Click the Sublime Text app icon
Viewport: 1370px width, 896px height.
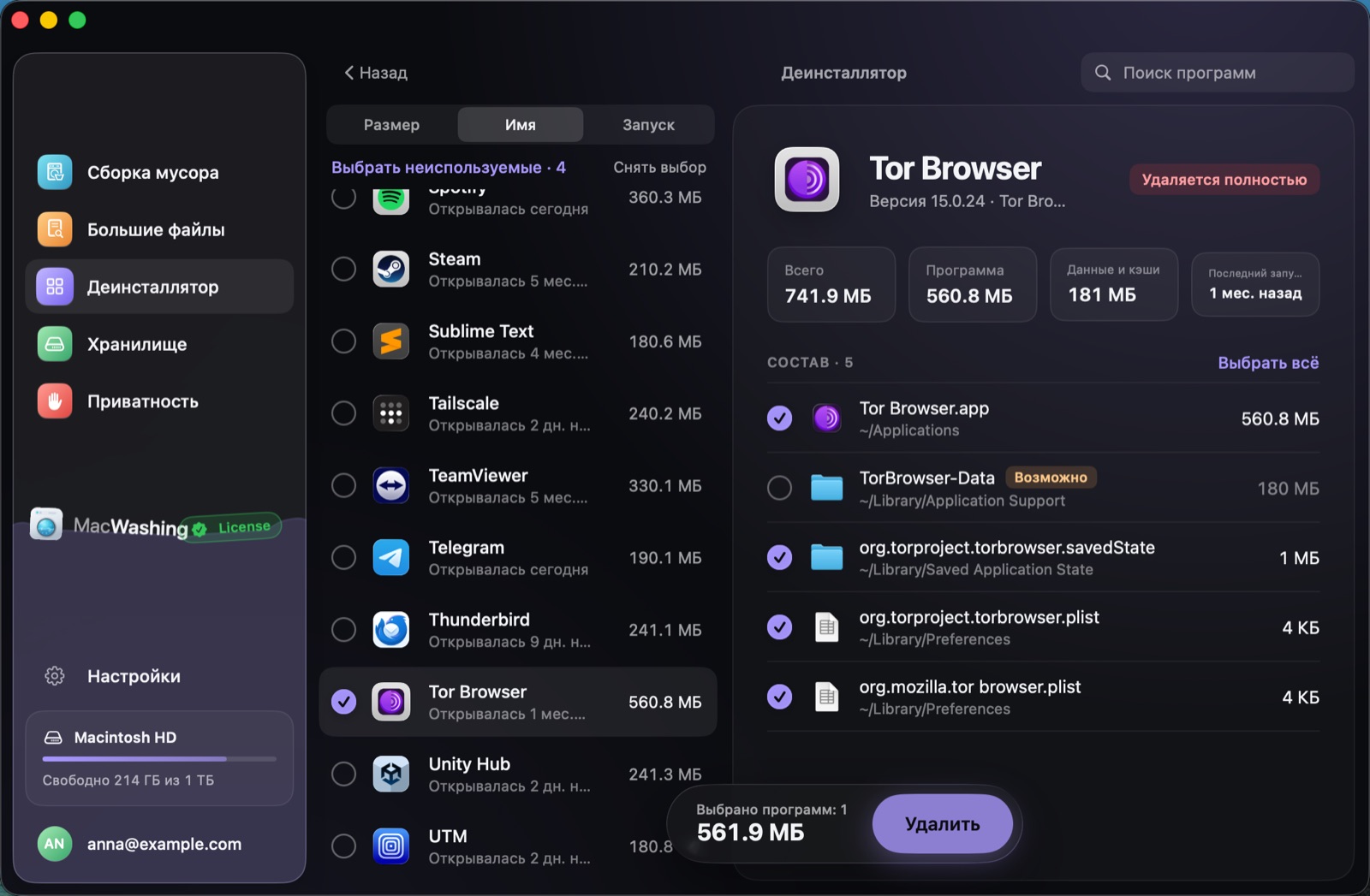(391, 341)
